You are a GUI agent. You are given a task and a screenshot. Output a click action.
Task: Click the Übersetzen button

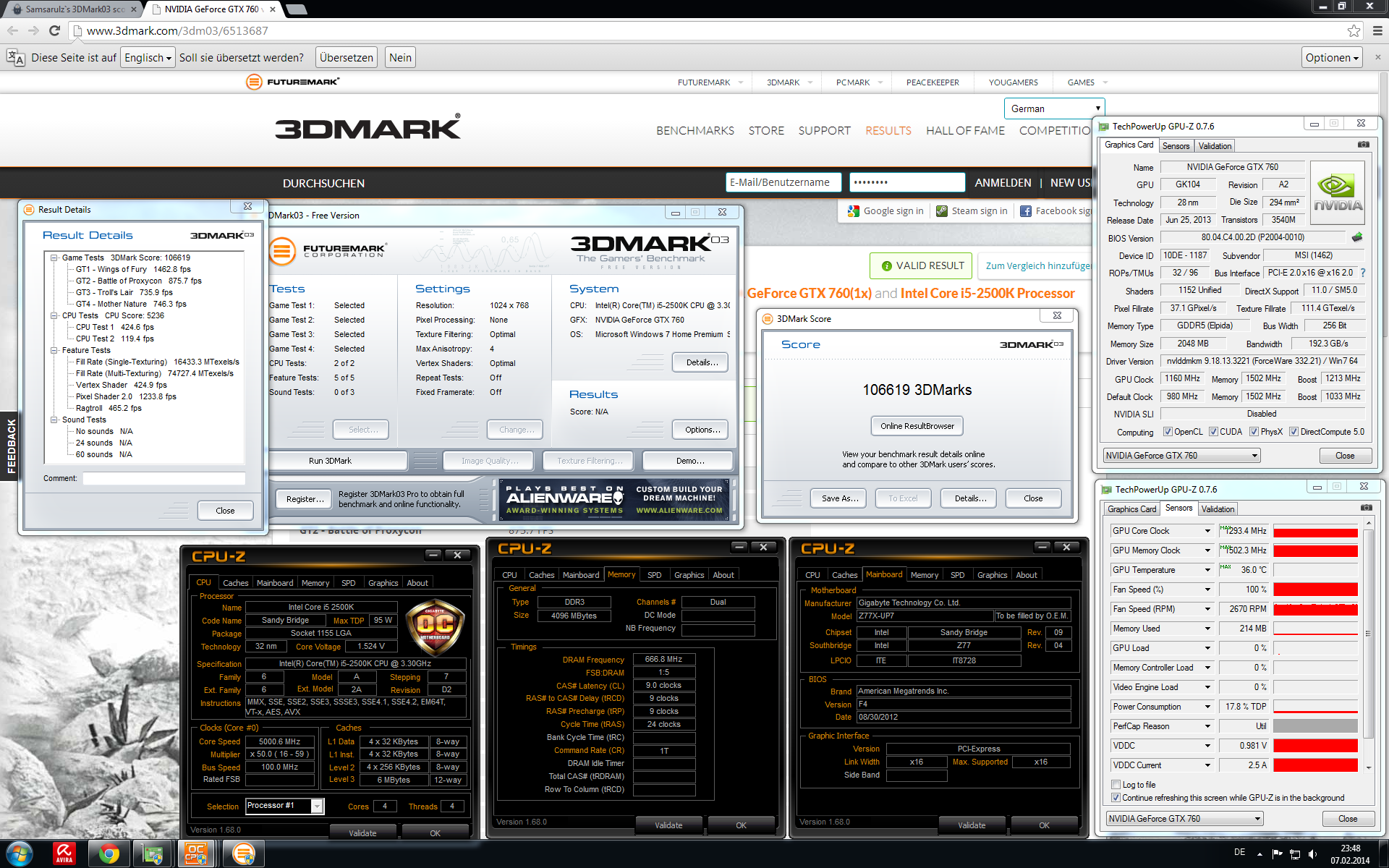(x=347, y=58)
